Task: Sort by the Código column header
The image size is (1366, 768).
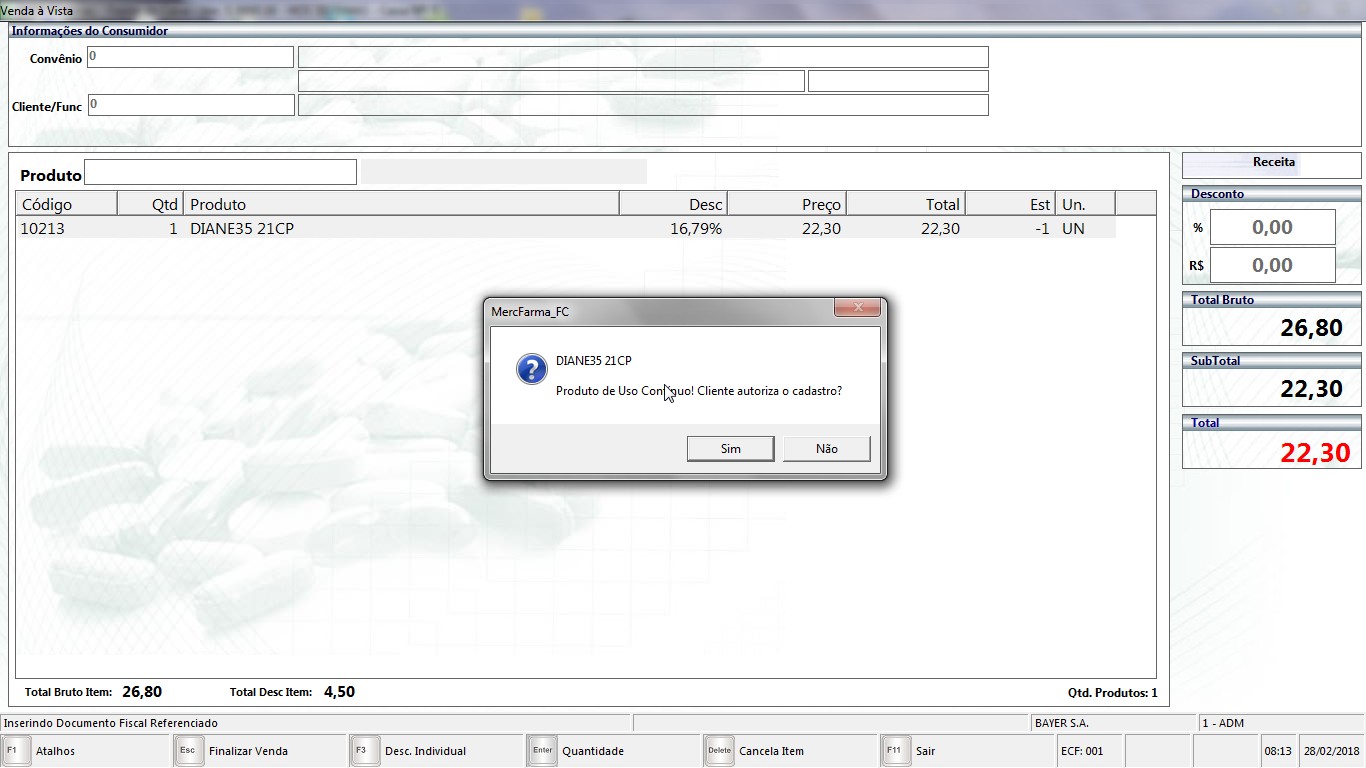Action: coord(66,204)
